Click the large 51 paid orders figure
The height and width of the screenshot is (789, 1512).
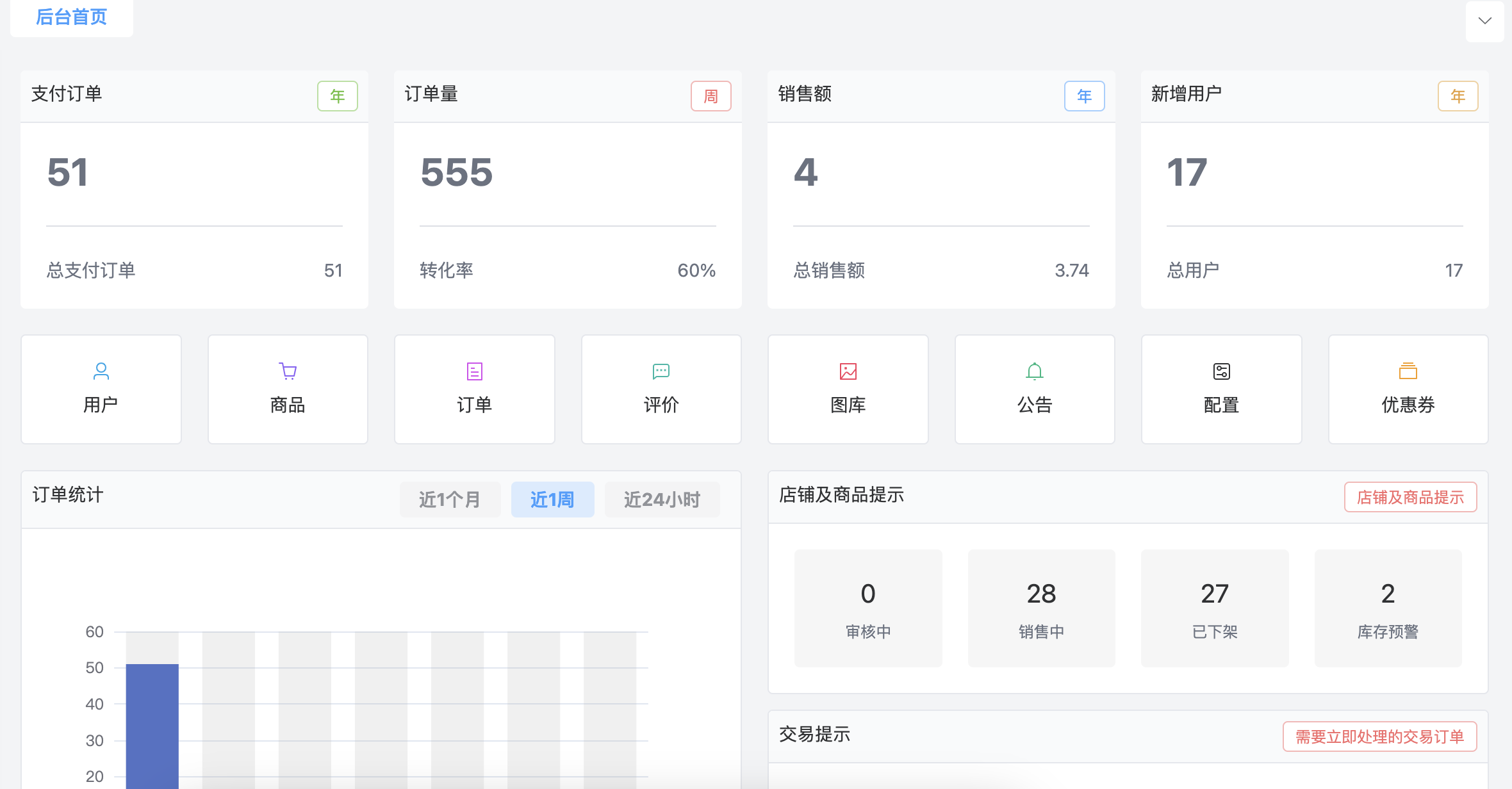(x=68, y=172)
